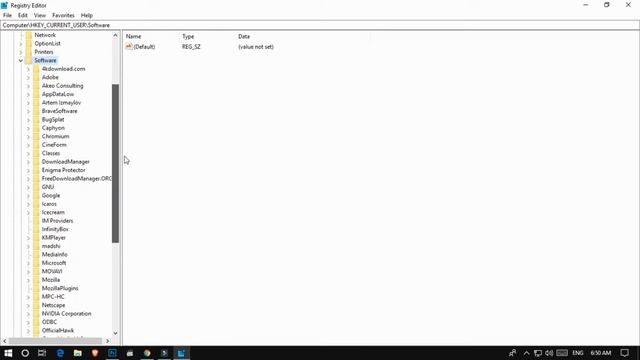Click the KMPlayer folder icon
Image resolution: width=640 pixels, height=360 pixels.
(x=36, y=238)
